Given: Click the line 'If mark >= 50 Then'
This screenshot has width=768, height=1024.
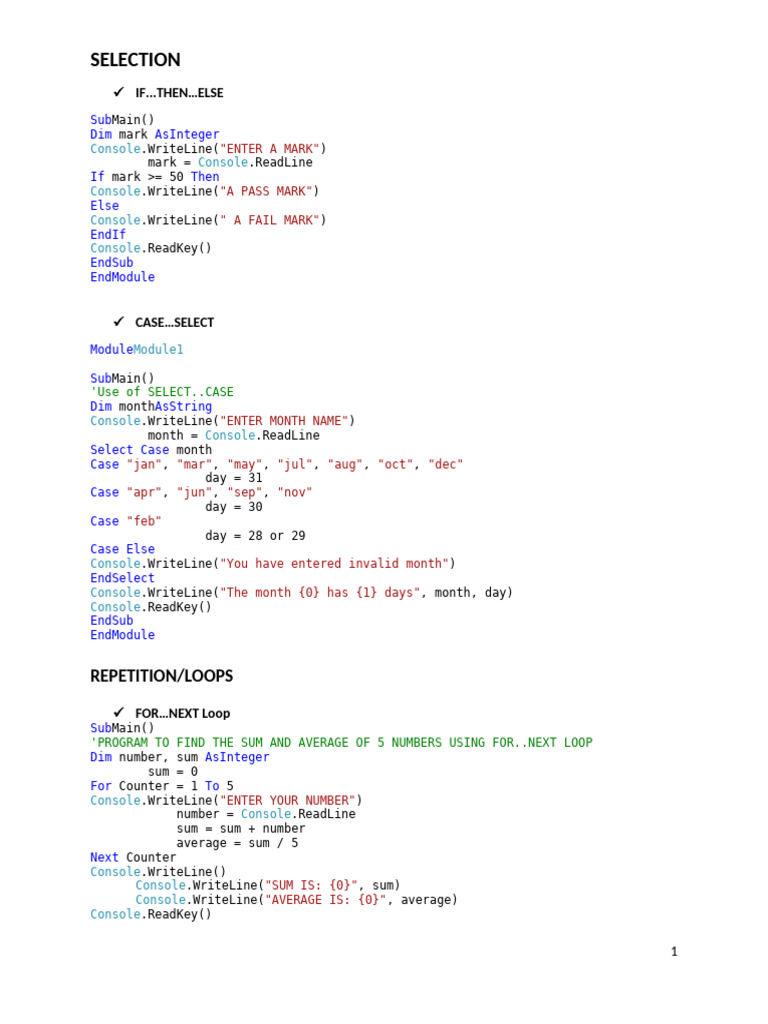Looking at the screenshot, I should click(x=155, y=177).
